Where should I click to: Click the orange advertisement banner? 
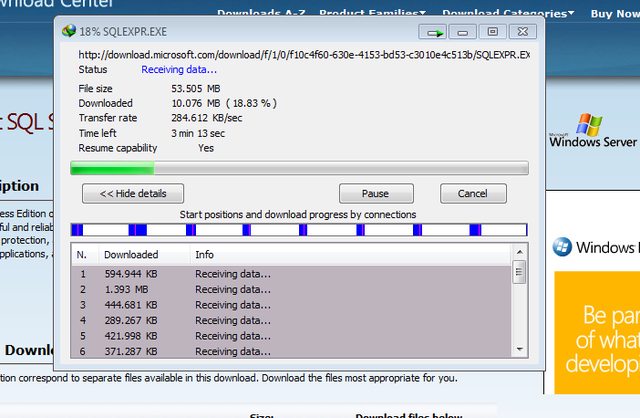[x=597, y=333]
